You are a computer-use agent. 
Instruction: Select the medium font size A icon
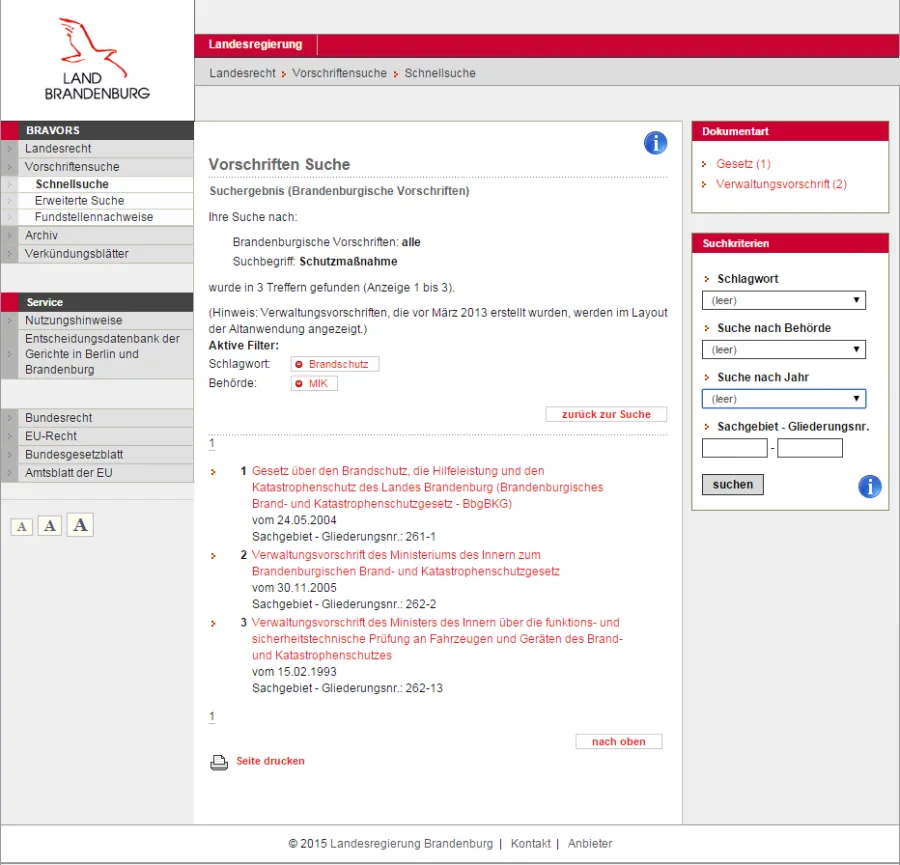pos(50,525)
